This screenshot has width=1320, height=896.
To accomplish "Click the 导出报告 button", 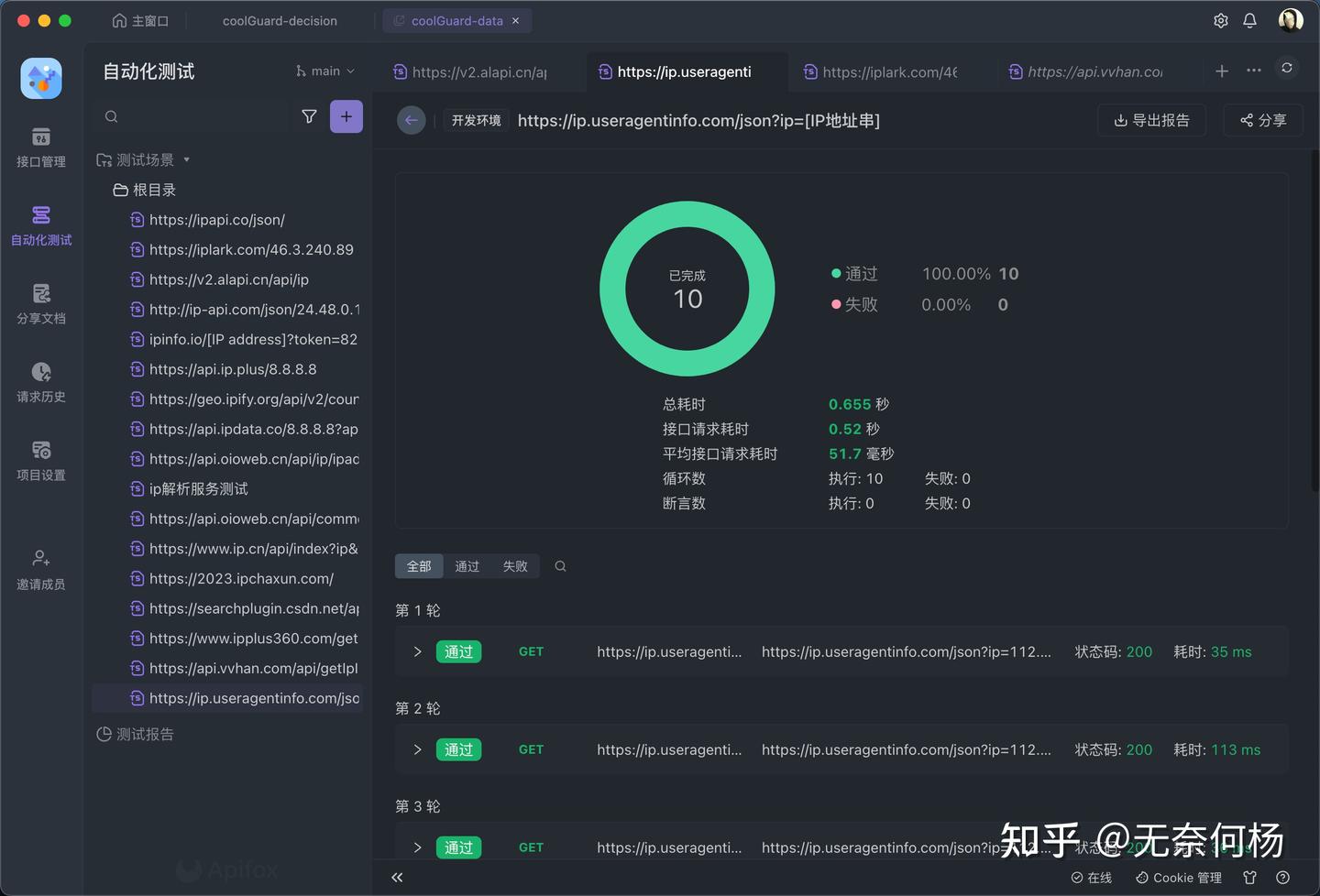I will (1151, 120).
